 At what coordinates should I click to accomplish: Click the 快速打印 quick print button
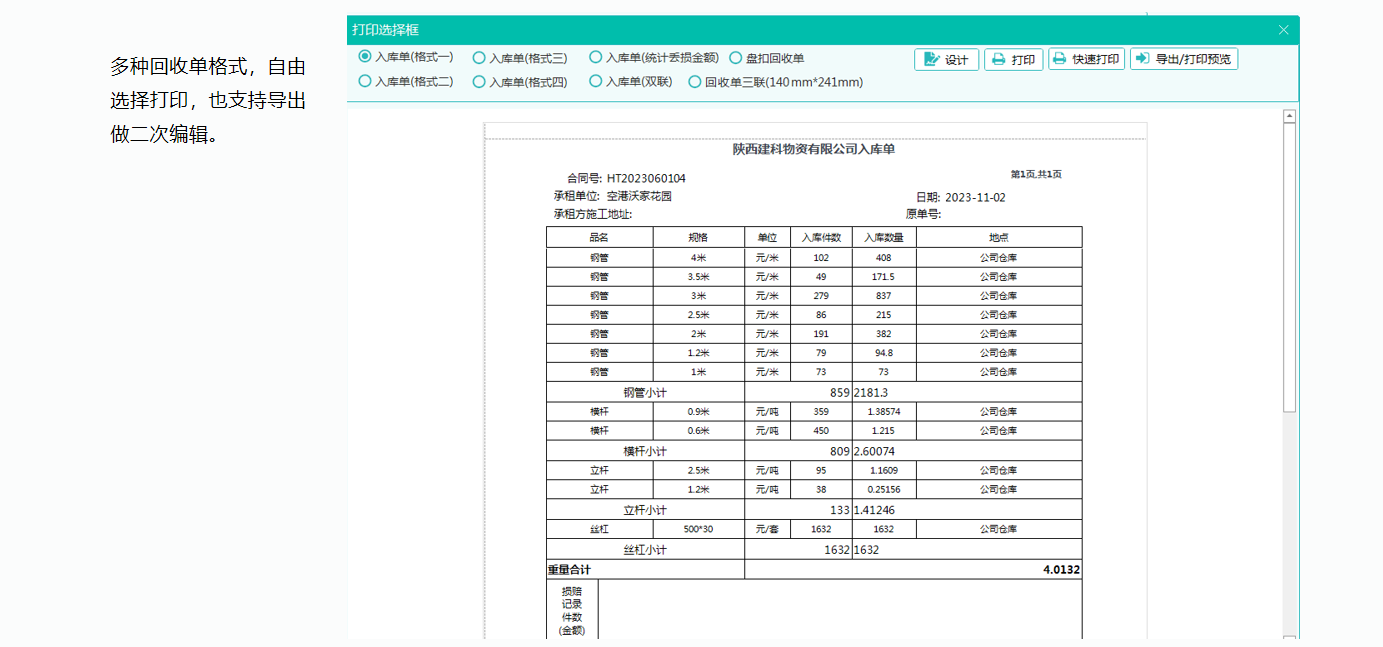[1085, 59]
